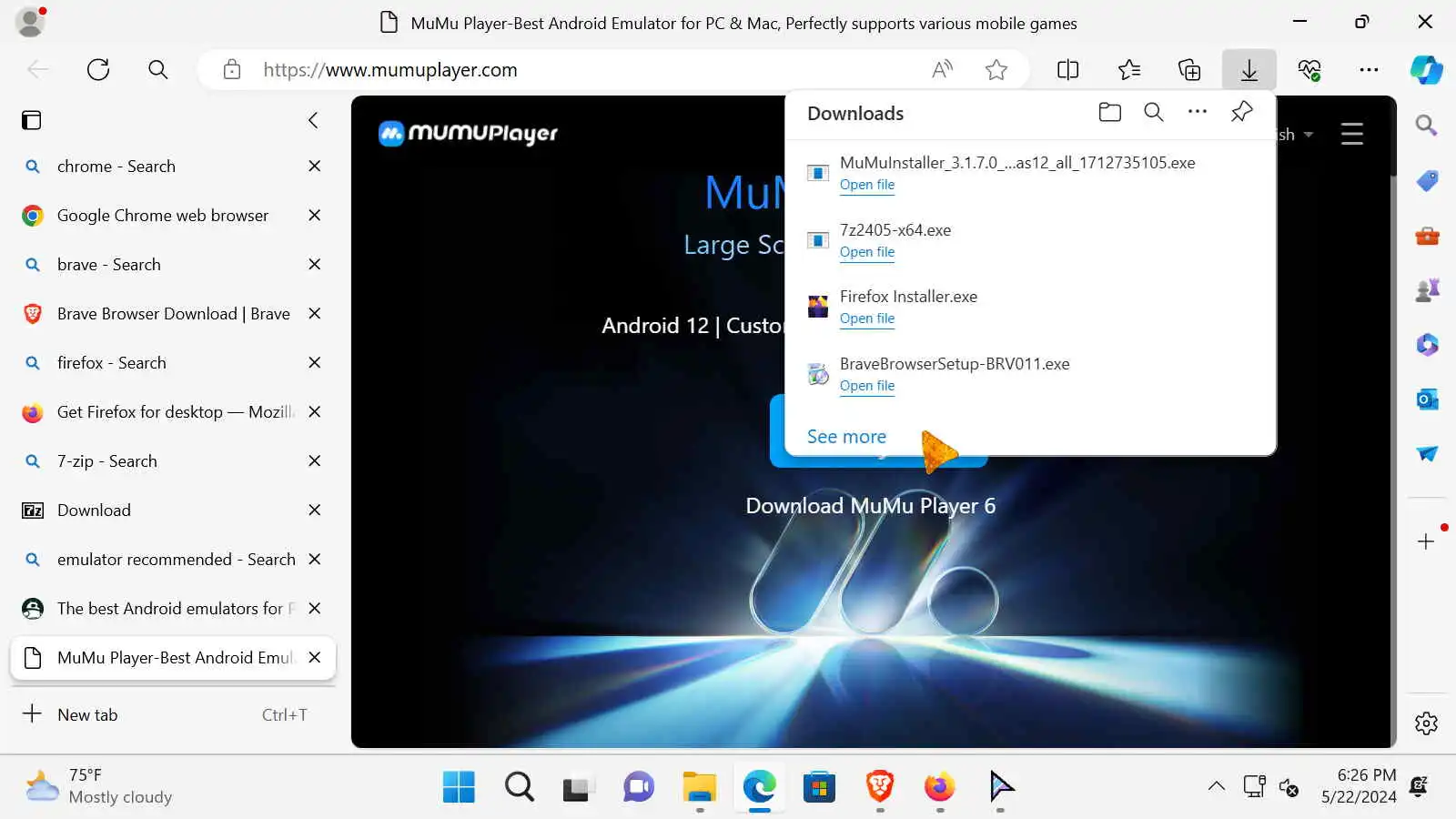Open Collections panel
Image resolution: width=1456 pixels, height=819 pixels.
(1189, 69)
